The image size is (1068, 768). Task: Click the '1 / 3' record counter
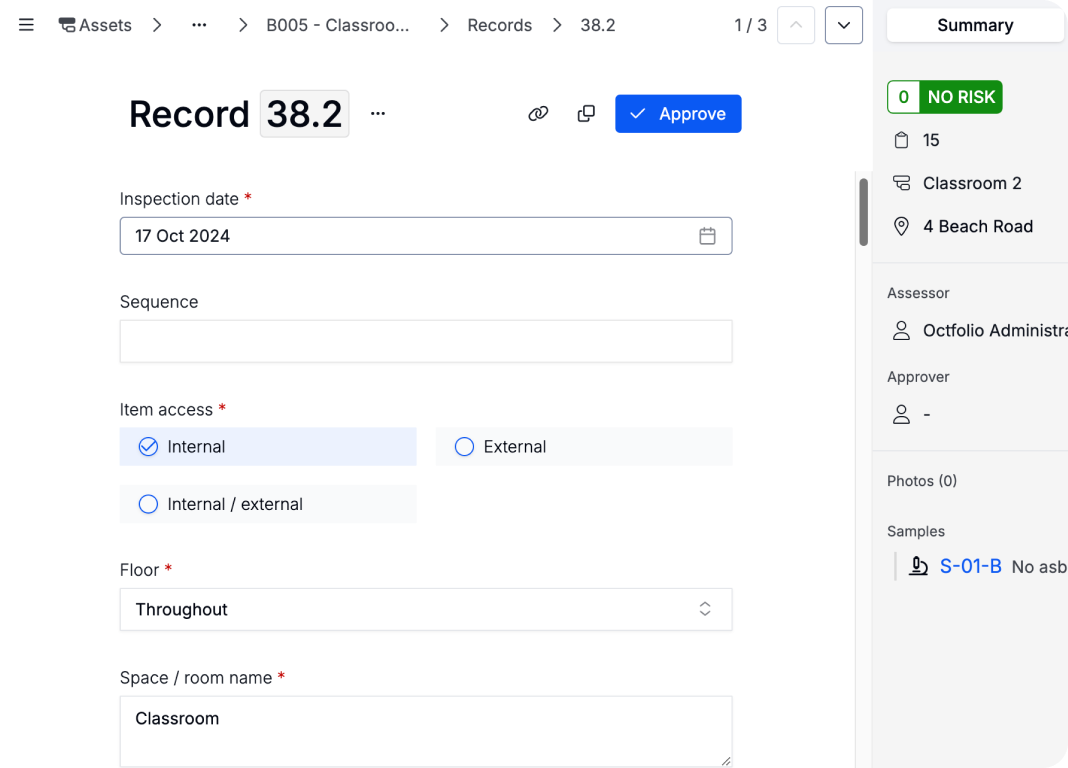coord(750,25)
